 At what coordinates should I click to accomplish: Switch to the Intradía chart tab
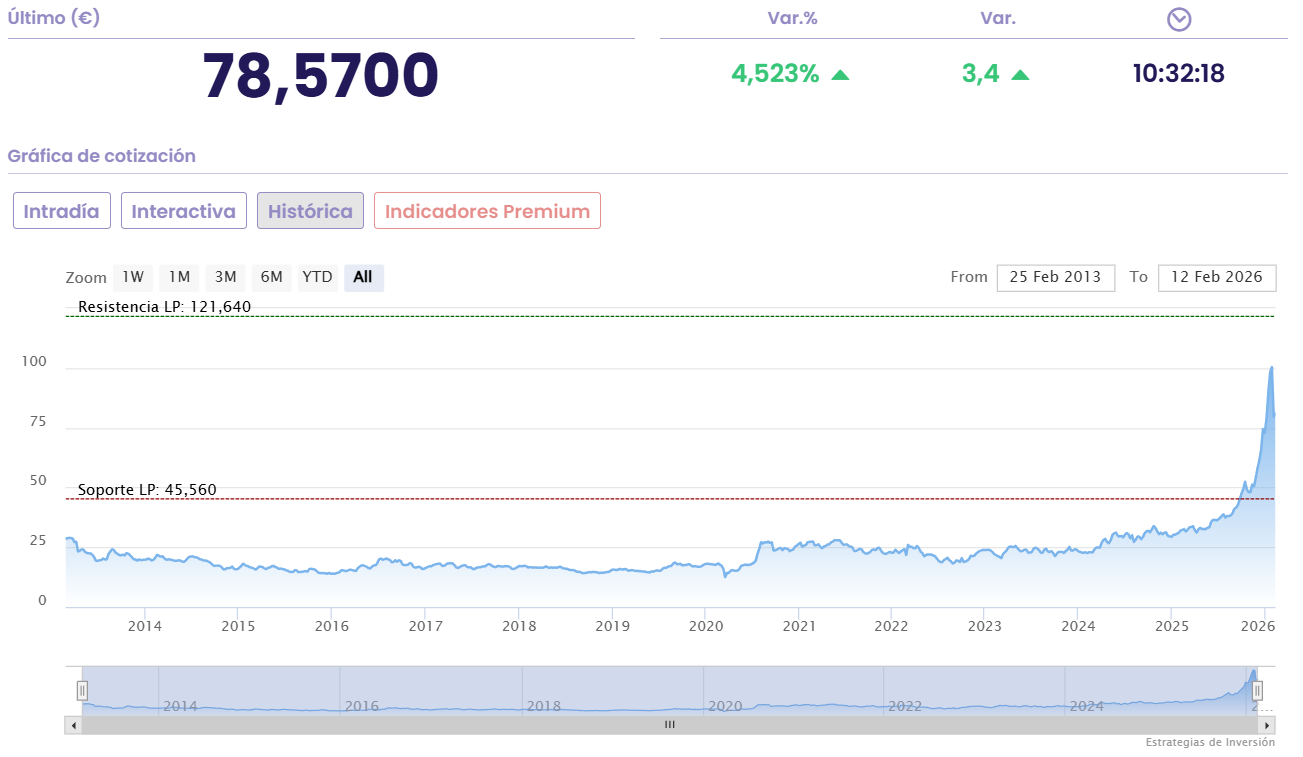pos(62,211)
